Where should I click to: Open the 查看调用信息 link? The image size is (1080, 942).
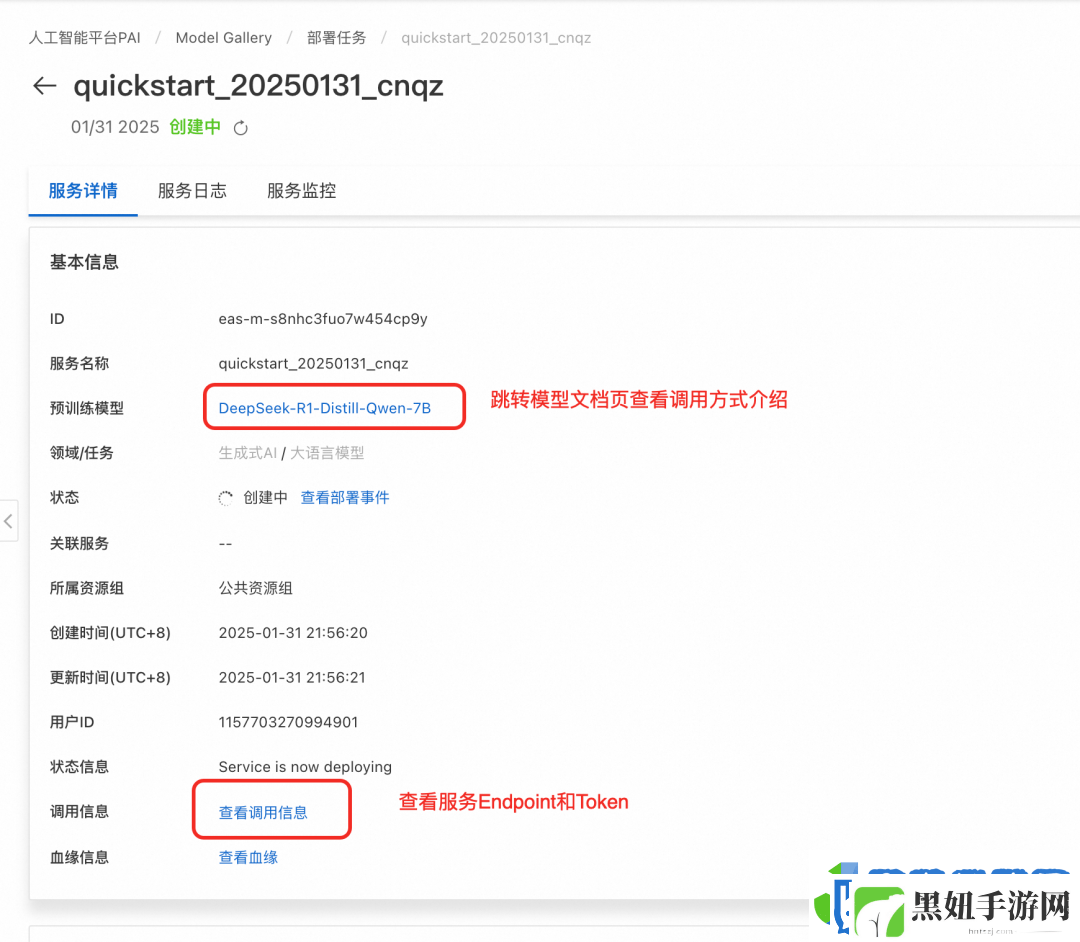[263, 813]
